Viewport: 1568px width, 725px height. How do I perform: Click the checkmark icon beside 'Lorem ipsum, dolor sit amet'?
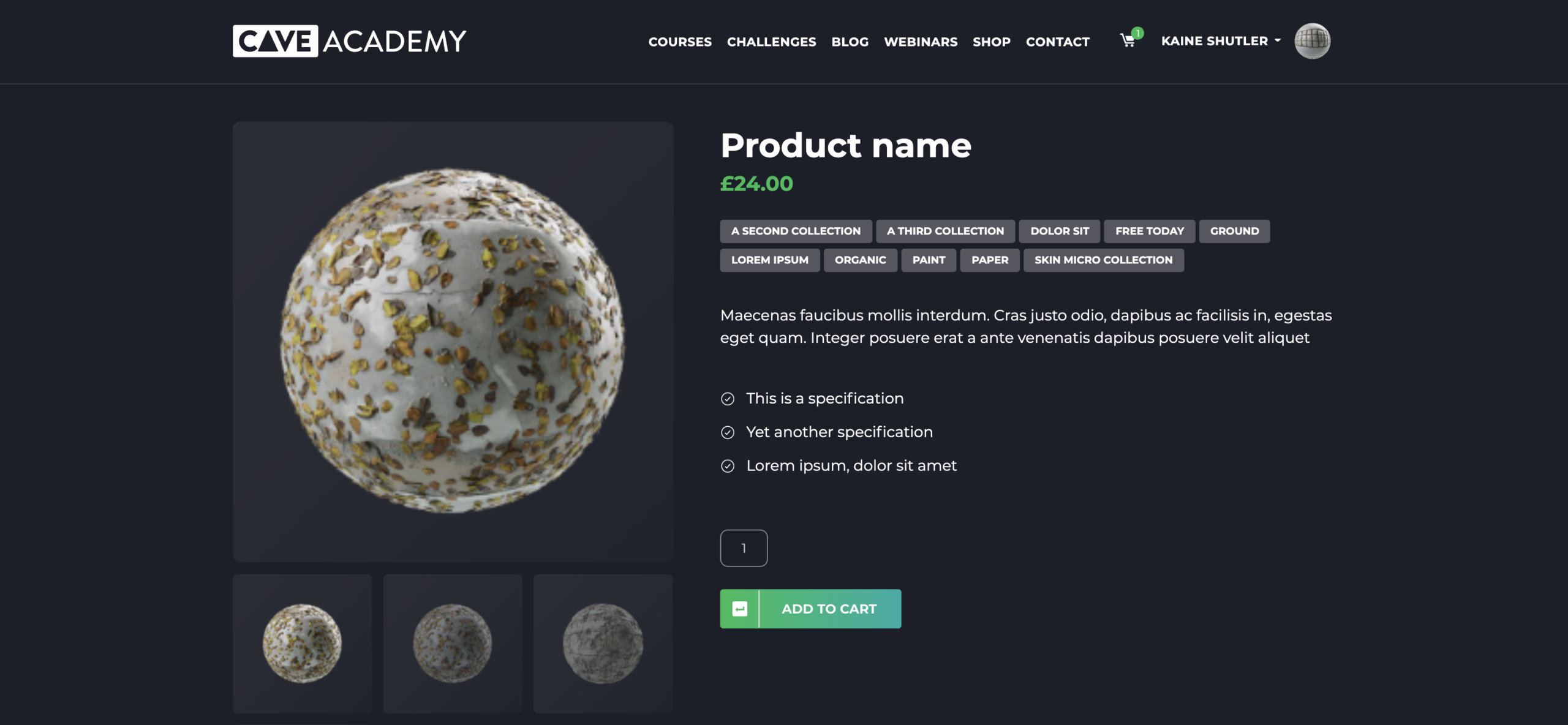tap(728, 467)
